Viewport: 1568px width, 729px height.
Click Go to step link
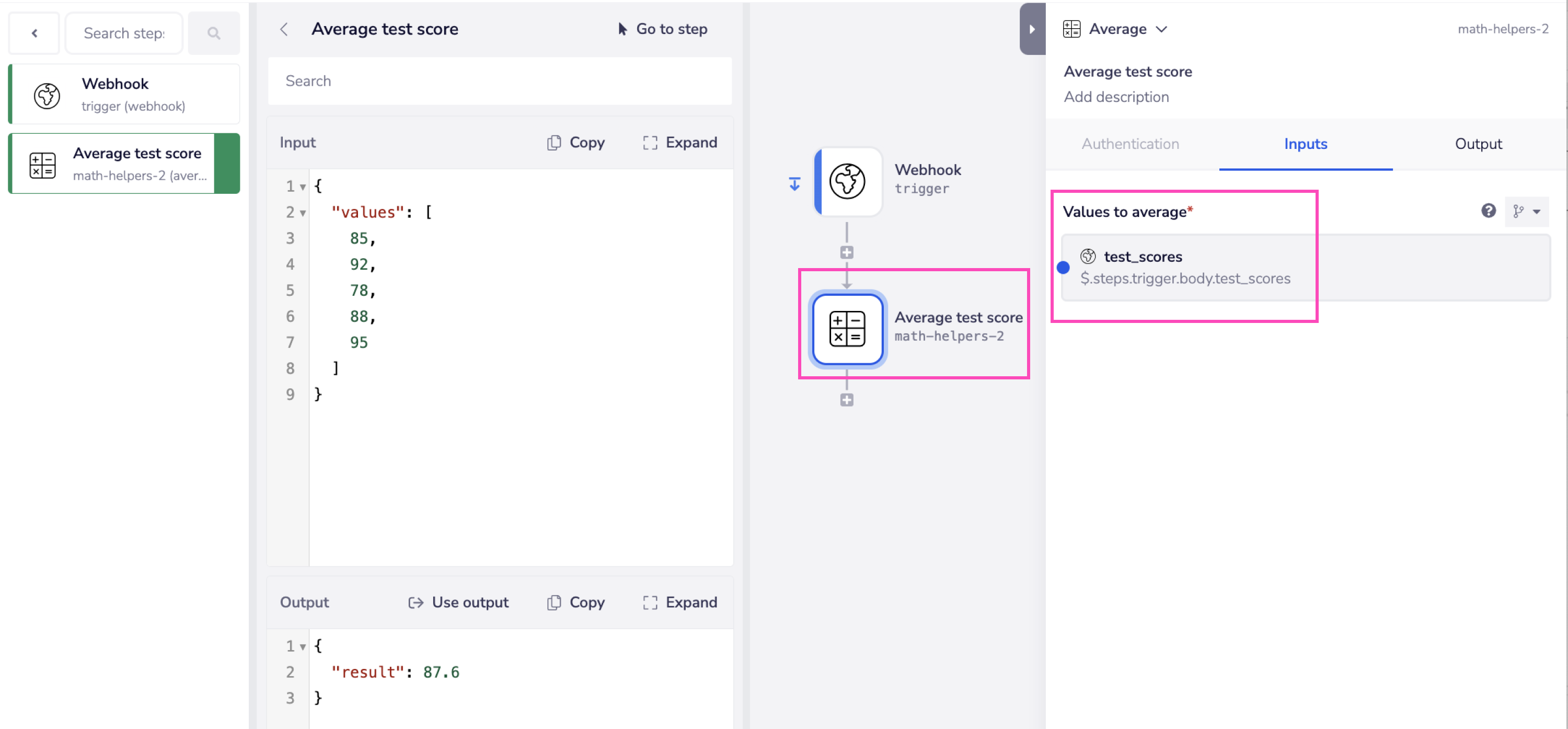[662, 29]
